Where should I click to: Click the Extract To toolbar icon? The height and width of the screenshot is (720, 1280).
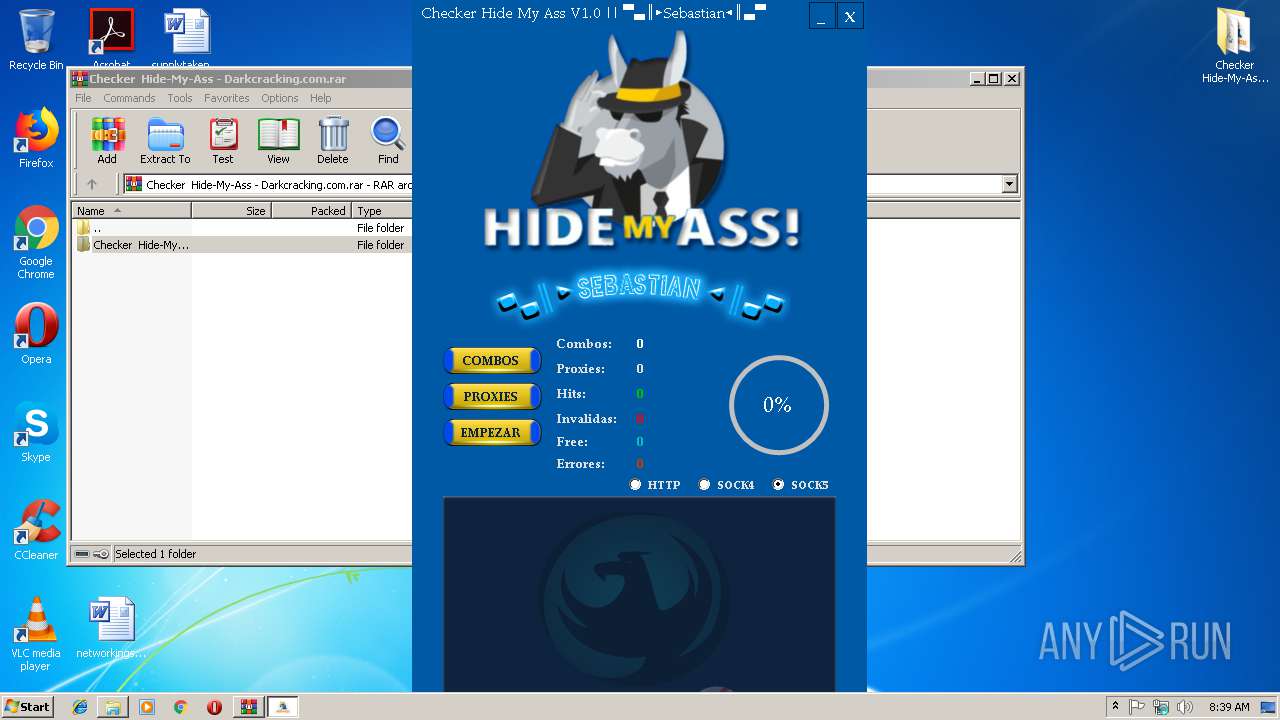pos(165,141)
